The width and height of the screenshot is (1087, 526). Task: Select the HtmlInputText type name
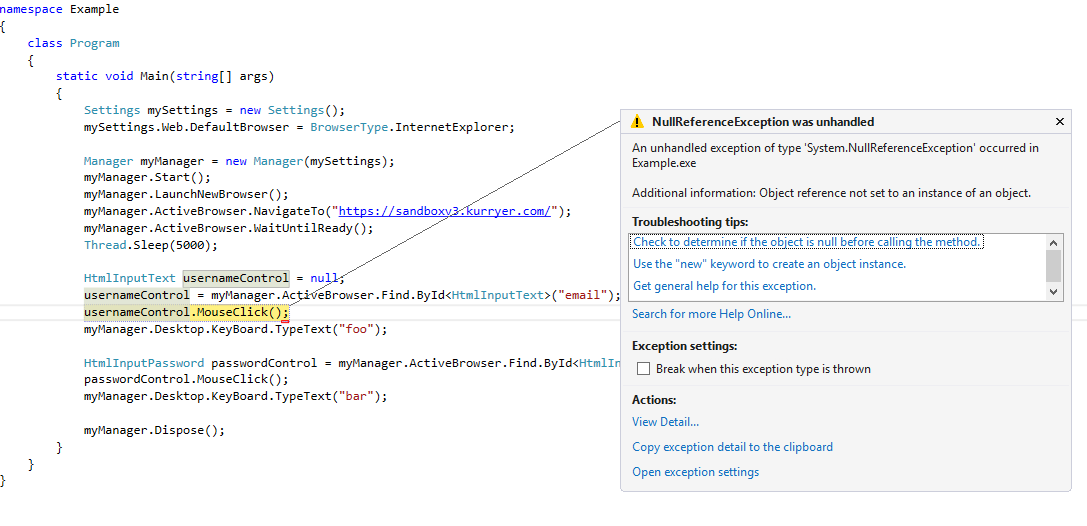129,278
